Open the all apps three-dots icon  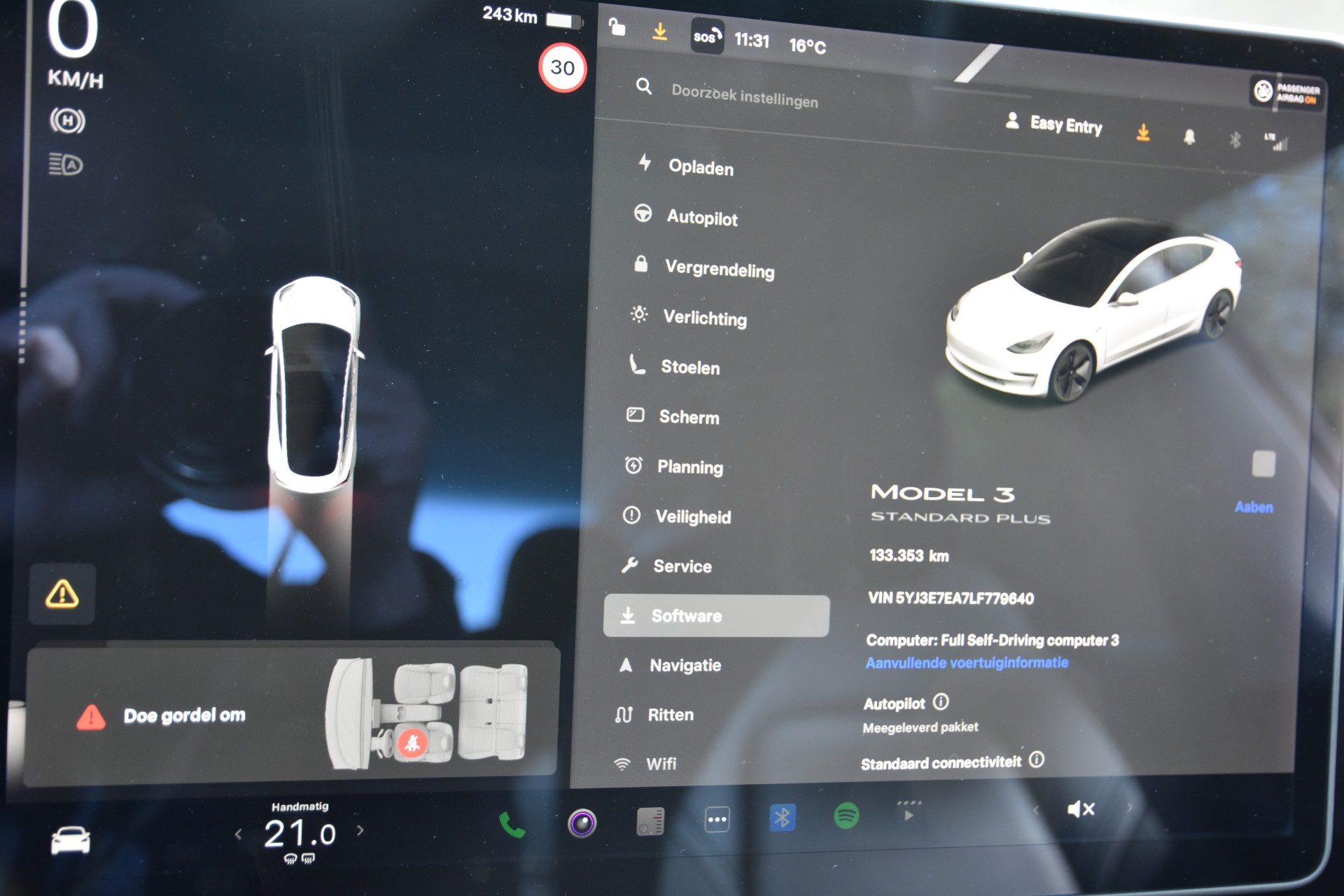pyautogui.click(x=717, y=820)
